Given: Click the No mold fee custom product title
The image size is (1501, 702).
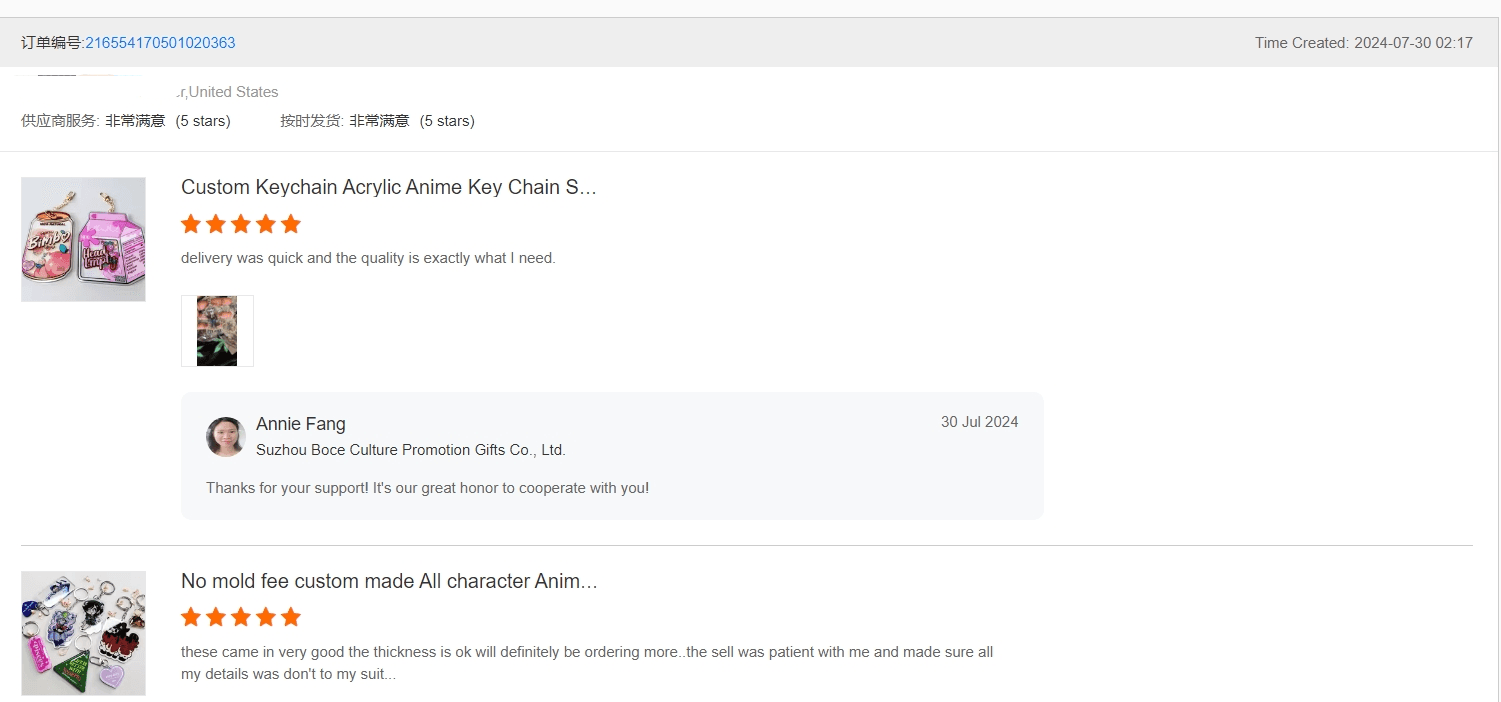Looking at the screenshot, I should [x=388, y=582].
